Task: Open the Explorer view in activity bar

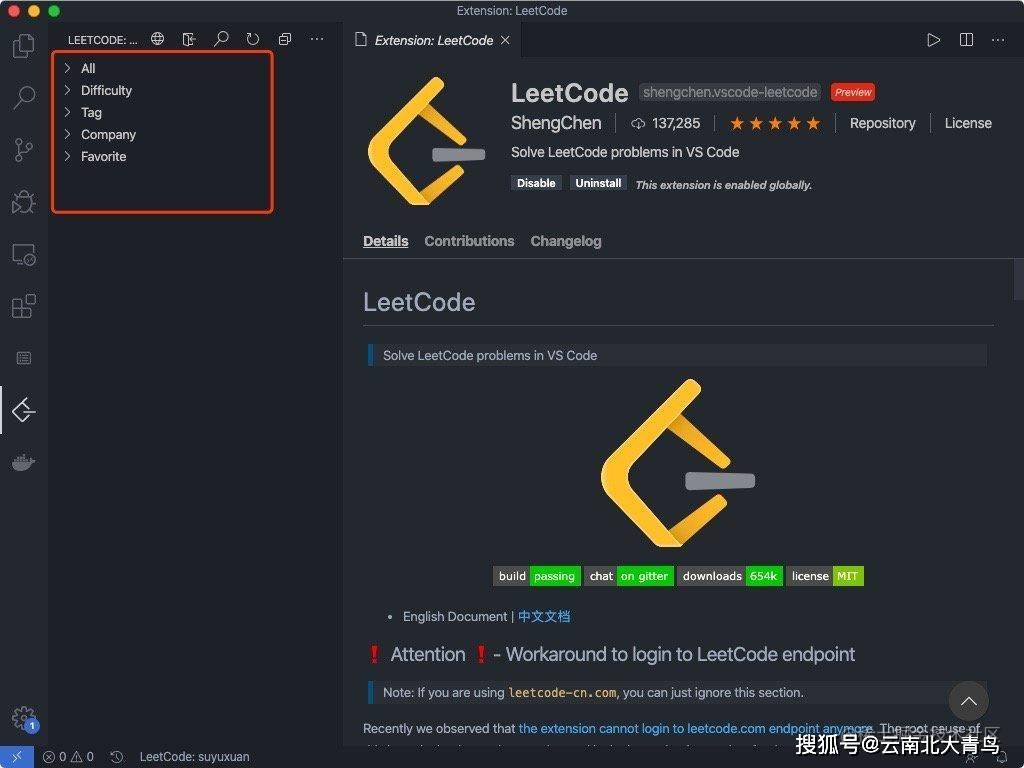Action: tap(24, 46)
